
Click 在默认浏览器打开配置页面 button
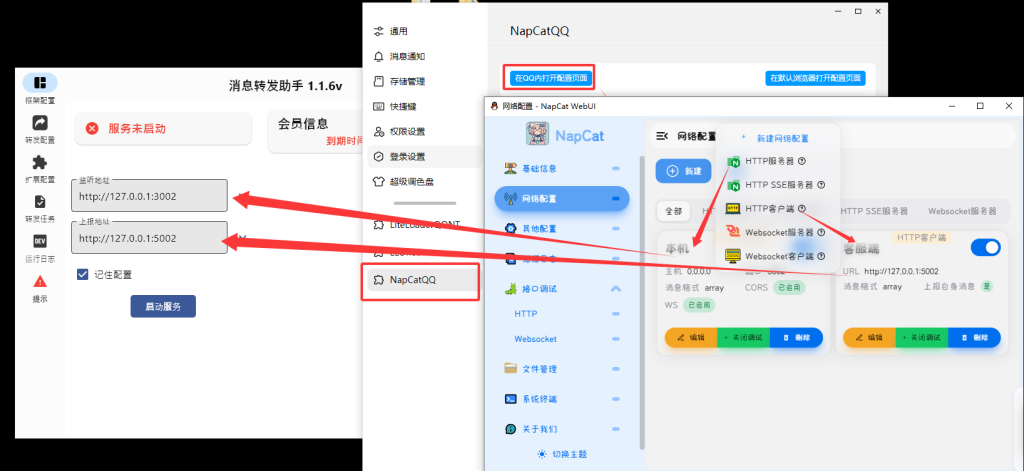pos(815,78)
